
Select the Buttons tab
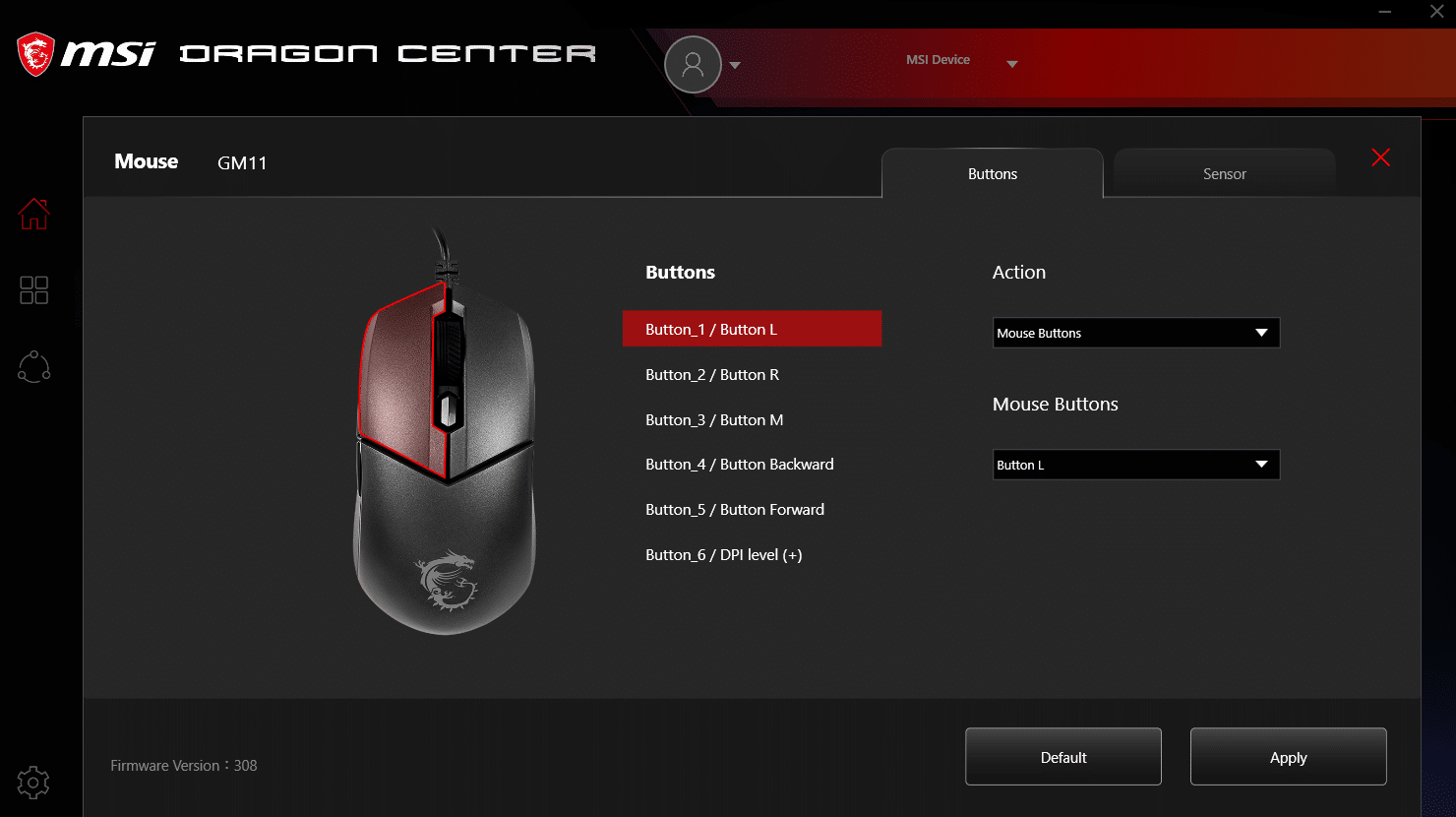click(993, 173)
